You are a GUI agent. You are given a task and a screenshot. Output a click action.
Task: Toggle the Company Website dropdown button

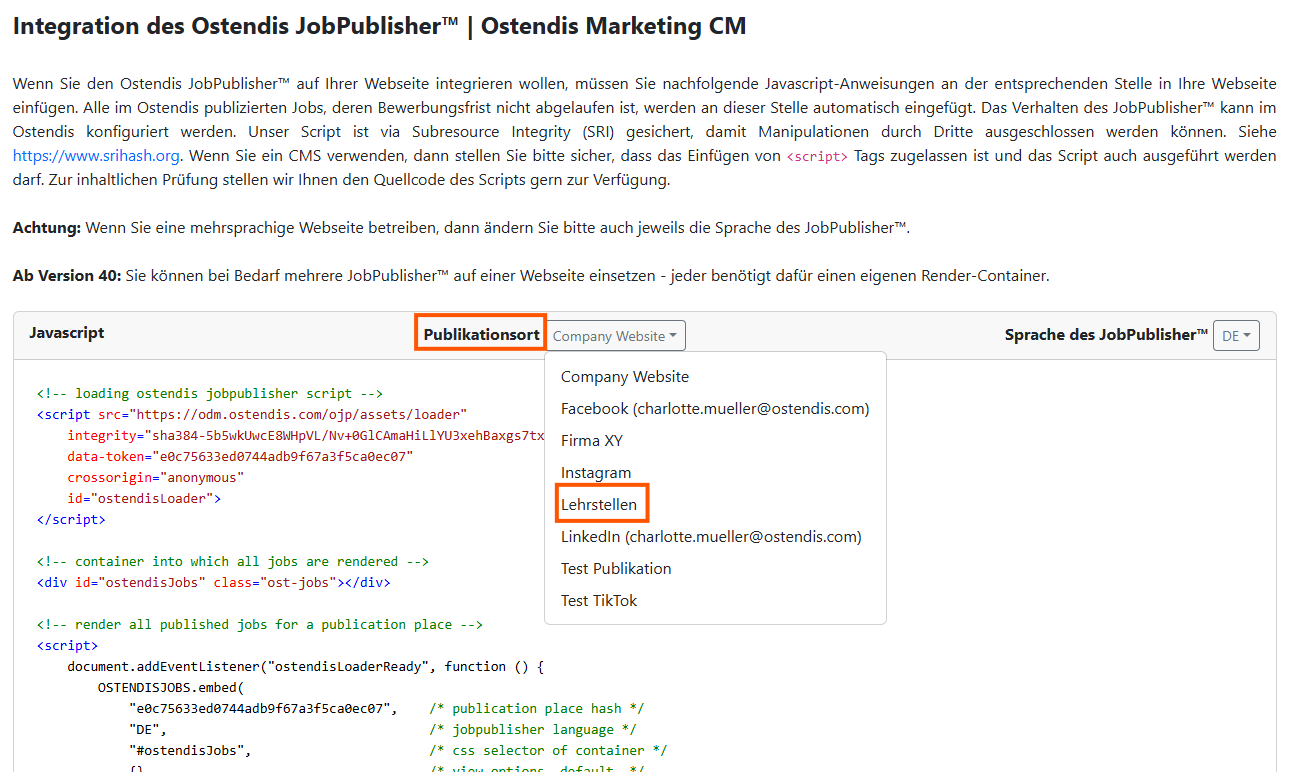pyautogui.click(x=615, y=336)
